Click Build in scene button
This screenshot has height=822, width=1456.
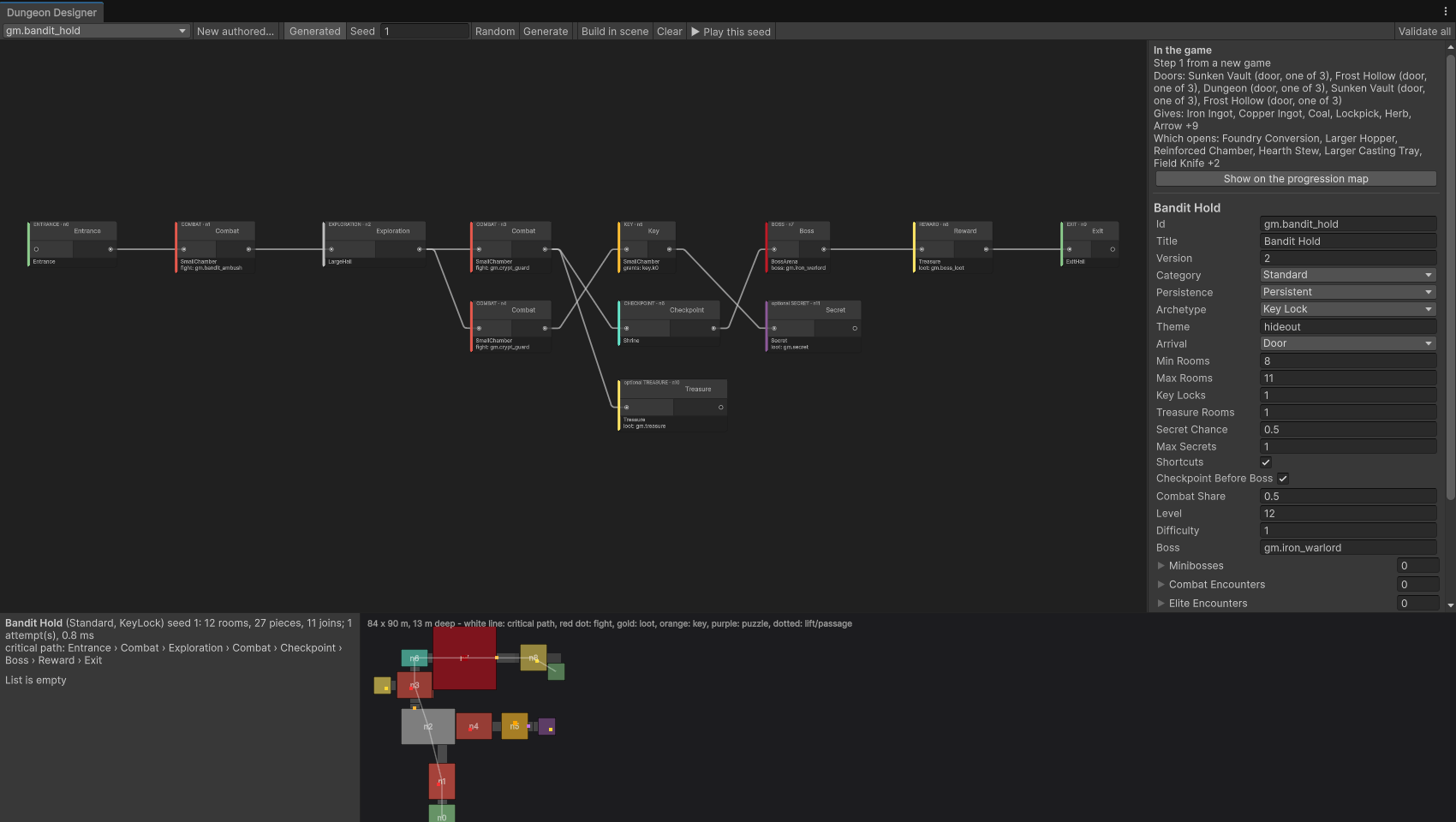click(615, 32)
